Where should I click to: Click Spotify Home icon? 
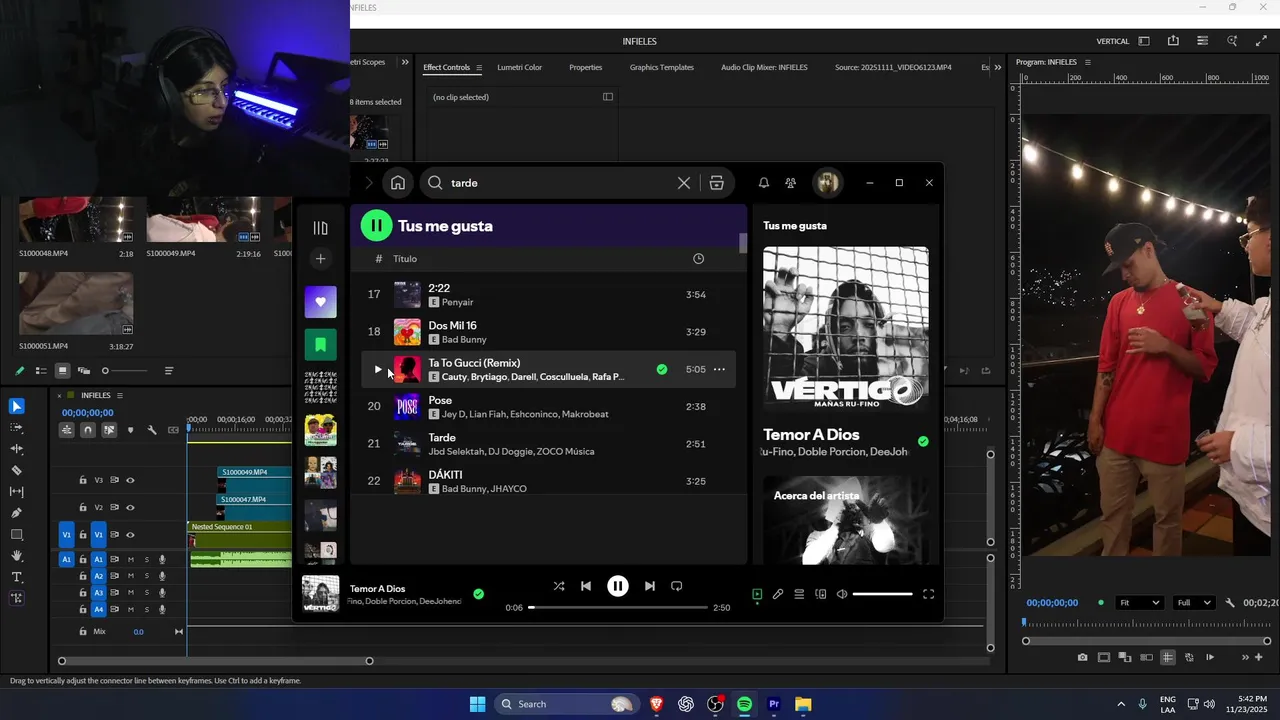click(x=398, y=183)
